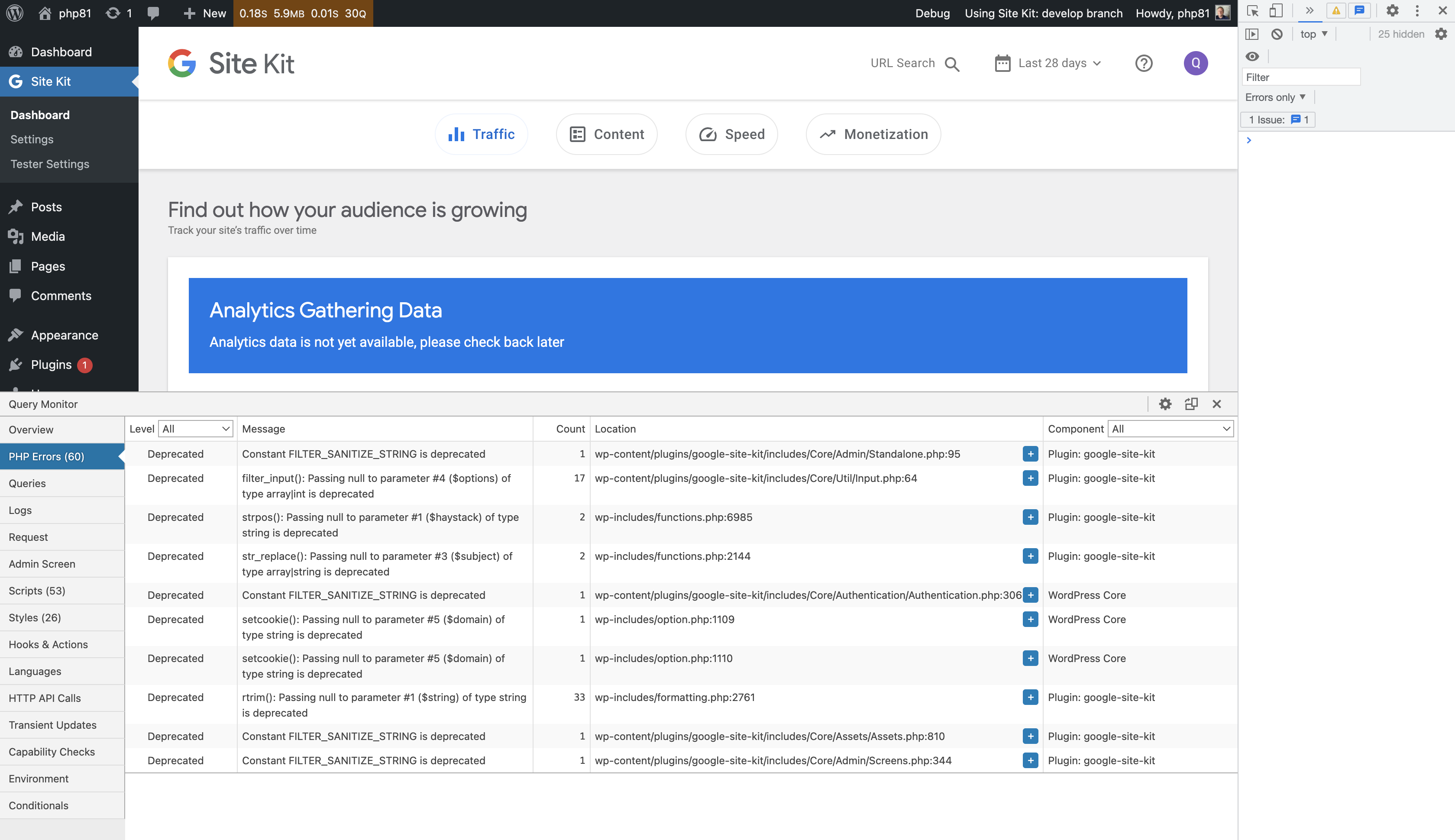Expand stack trace for Screens.php:344 row
Image resolution: width=1455 pixels, height=840 pixels.
1030,760
